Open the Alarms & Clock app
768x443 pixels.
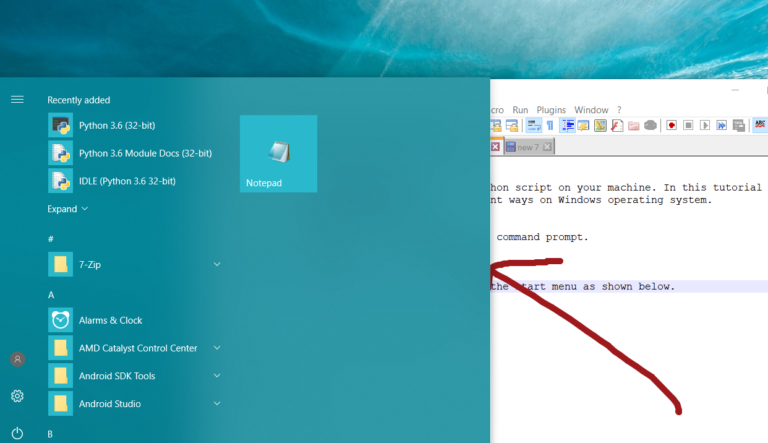[x=110, y=320]
